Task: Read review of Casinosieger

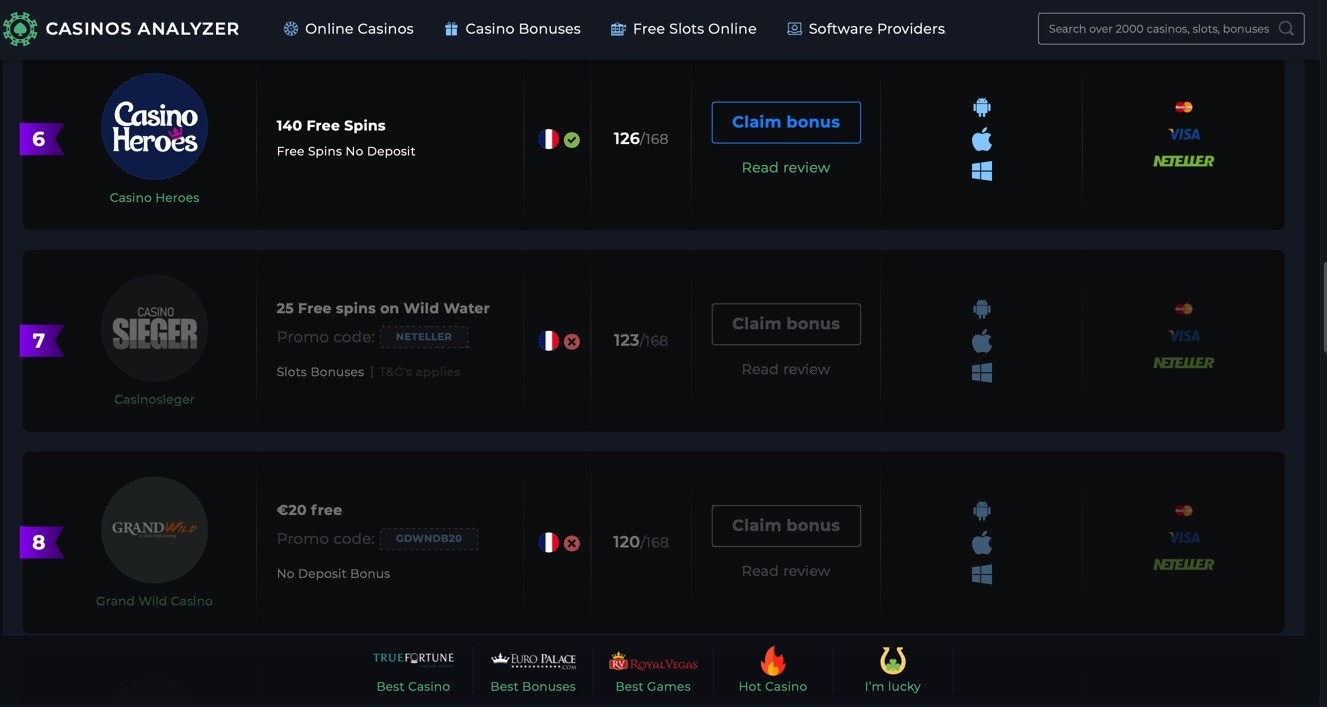Action: (786, 370)
